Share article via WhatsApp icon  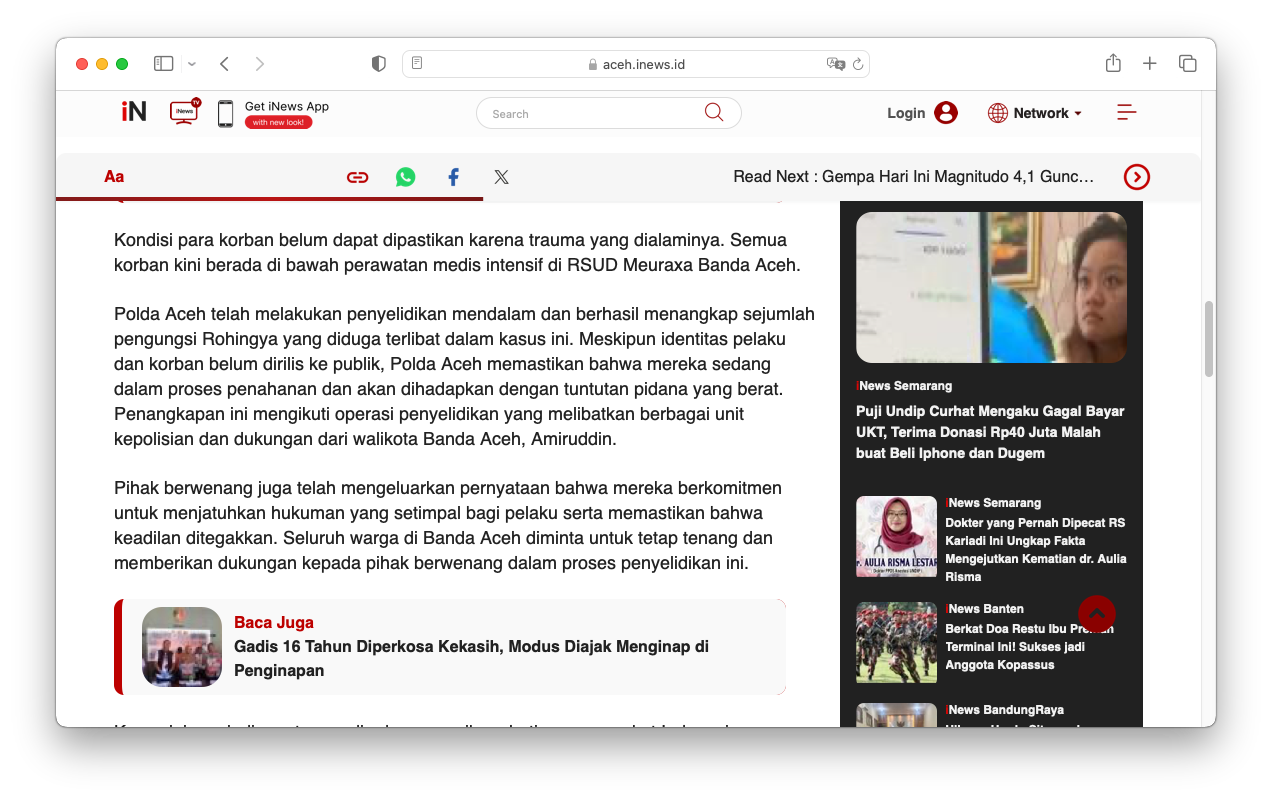405,177
